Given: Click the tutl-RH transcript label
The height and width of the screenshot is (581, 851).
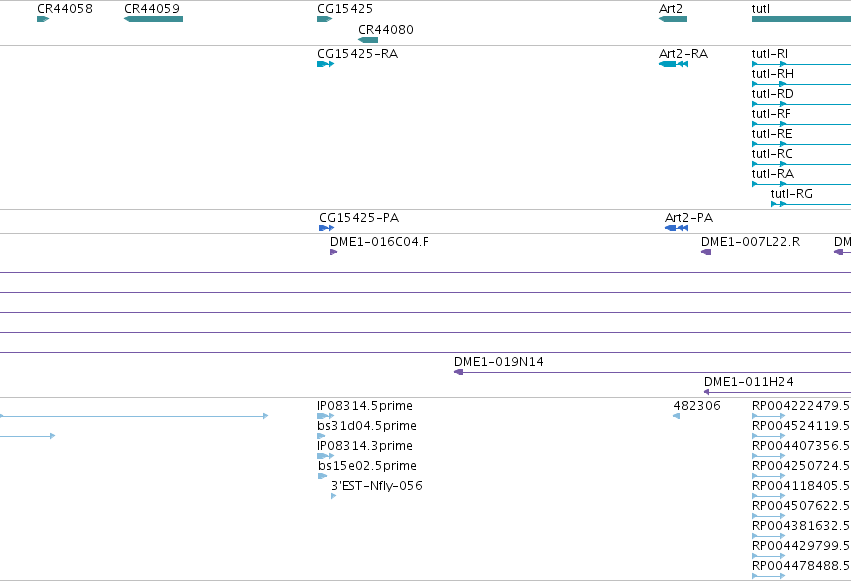Looking at the screenshot, I should pos(772,74).
